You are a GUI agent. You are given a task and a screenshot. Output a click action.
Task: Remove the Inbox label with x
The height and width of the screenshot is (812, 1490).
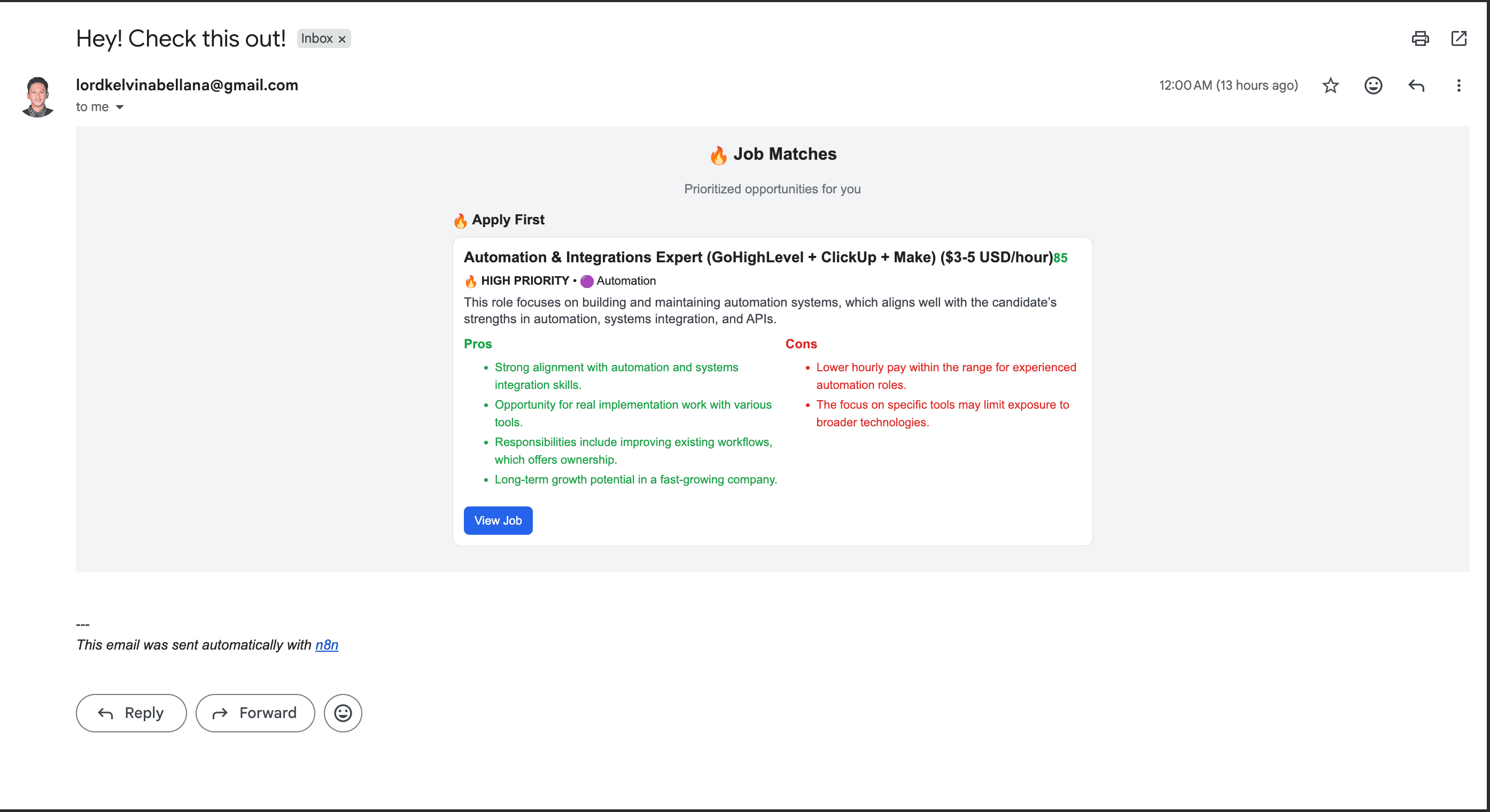click(342, 39)
